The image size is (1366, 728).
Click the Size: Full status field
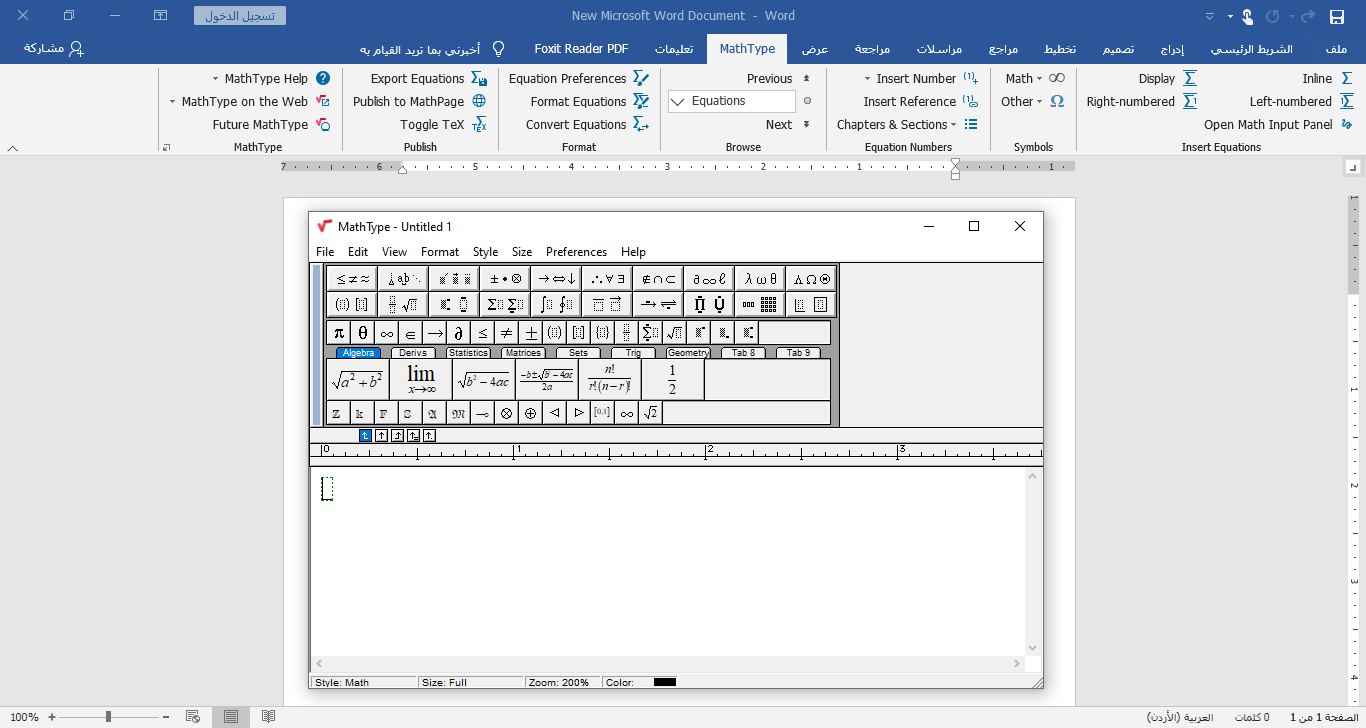pos(471,683)
